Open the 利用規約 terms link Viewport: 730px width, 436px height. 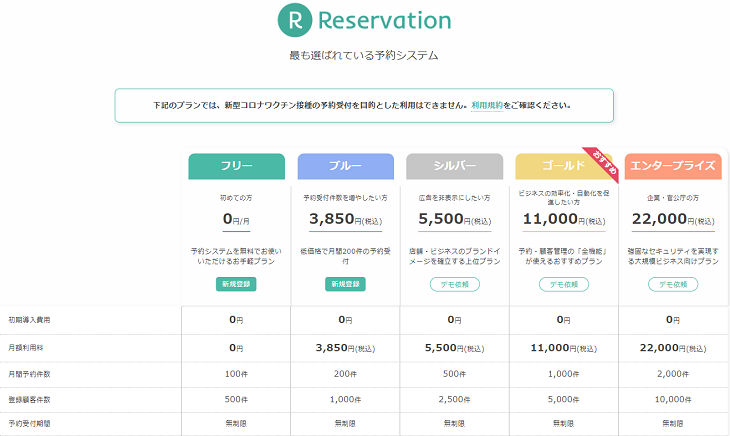(487, 106)
